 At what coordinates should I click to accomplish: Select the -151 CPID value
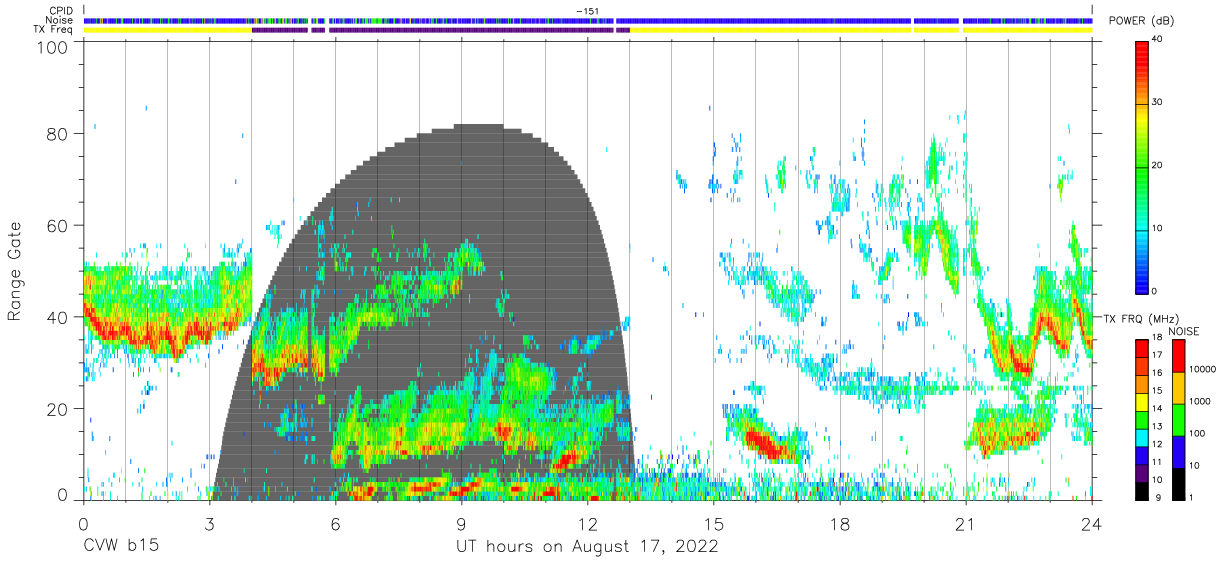pyautogui.click(x=588, y=11)
